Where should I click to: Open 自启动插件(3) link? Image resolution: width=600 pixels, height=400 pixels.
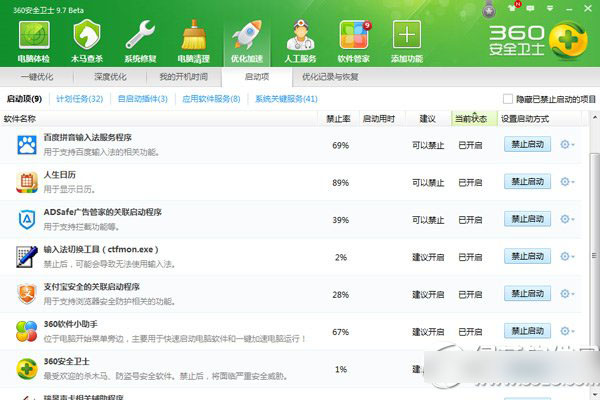[143, 99]
